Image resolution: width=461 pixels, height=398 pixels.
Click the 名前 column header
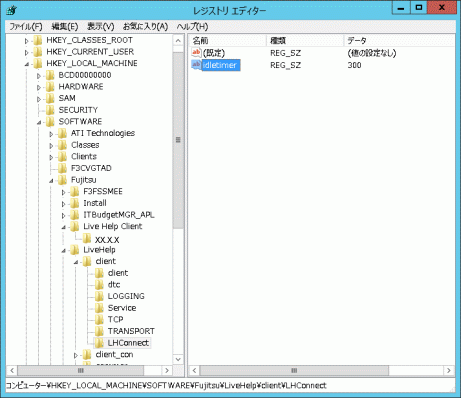[x=228, y=41]
